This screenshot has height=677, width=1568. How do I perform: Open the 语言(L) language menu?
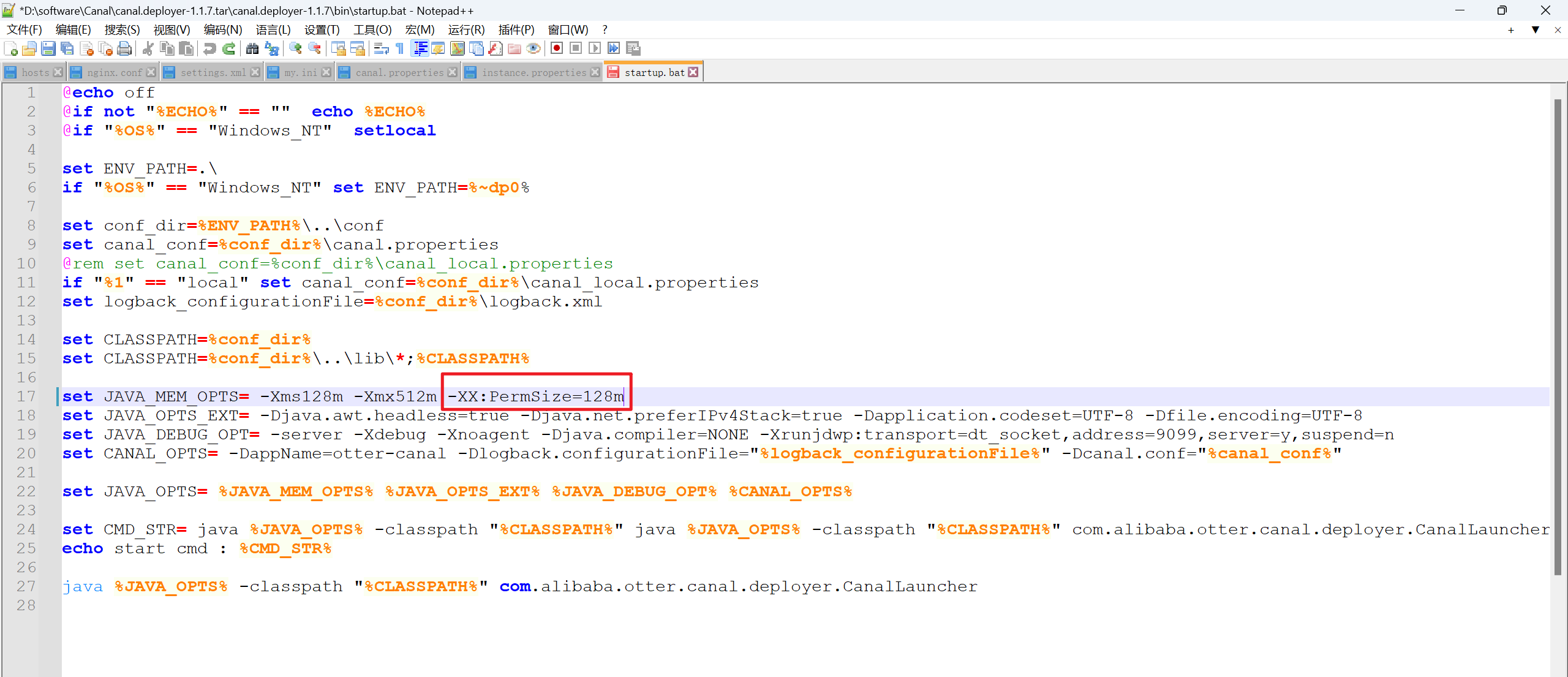[x=273, y=29]
